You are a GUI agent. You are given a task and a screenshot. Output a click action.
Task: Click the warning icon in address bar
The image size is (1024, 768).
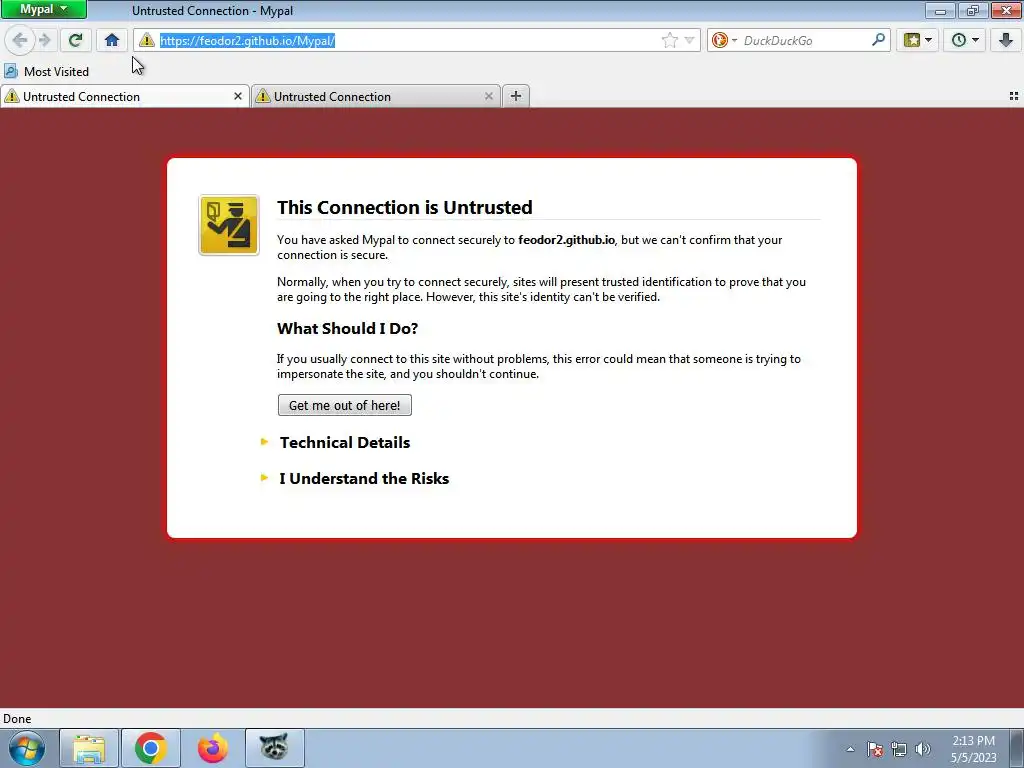(146, 40)
